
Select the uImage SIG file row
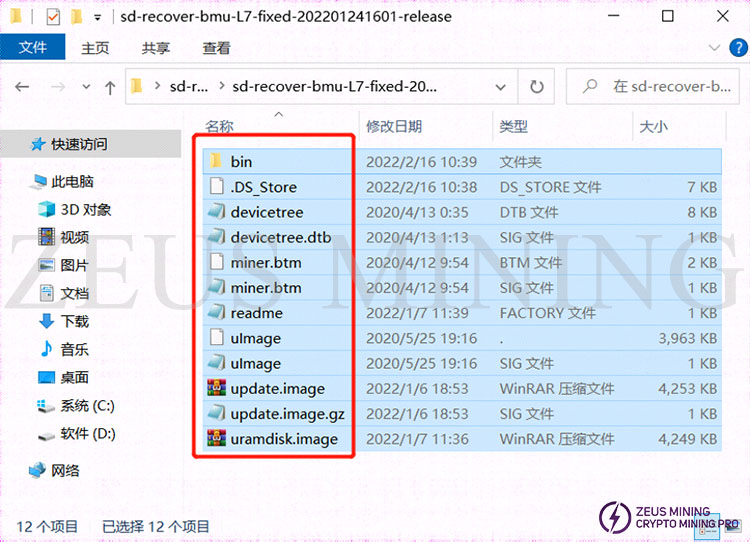[x=462, y=364]
